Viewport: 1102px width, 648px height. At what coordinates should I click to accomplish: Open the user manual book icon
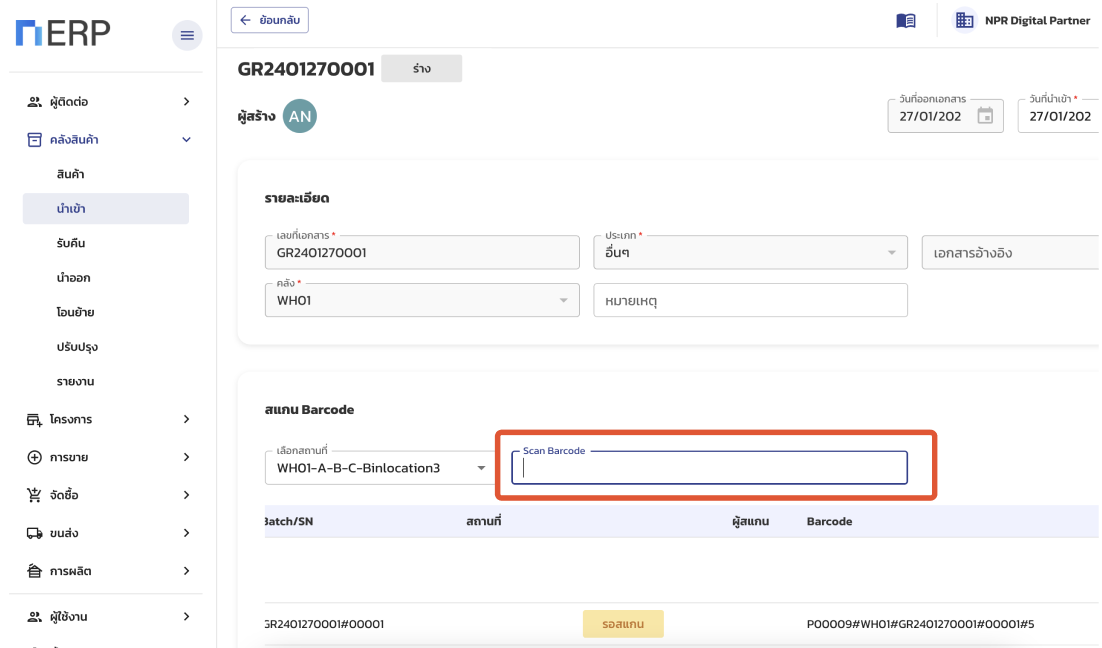(x=906, y=21)
